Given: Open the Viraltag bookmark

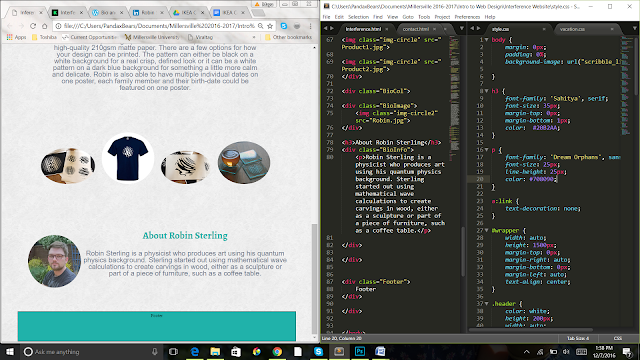Looking at the screenshot, I should 200,37.
